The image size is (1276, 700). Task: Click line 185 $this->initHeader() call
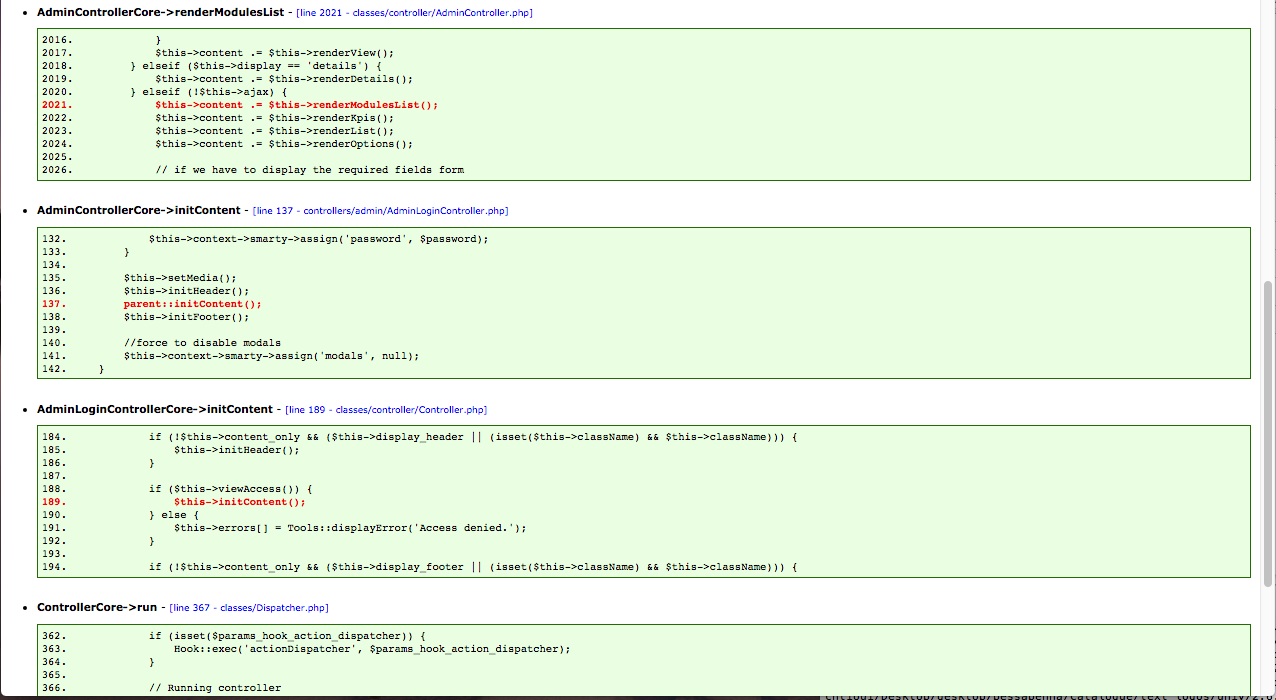tap(236, 450)
